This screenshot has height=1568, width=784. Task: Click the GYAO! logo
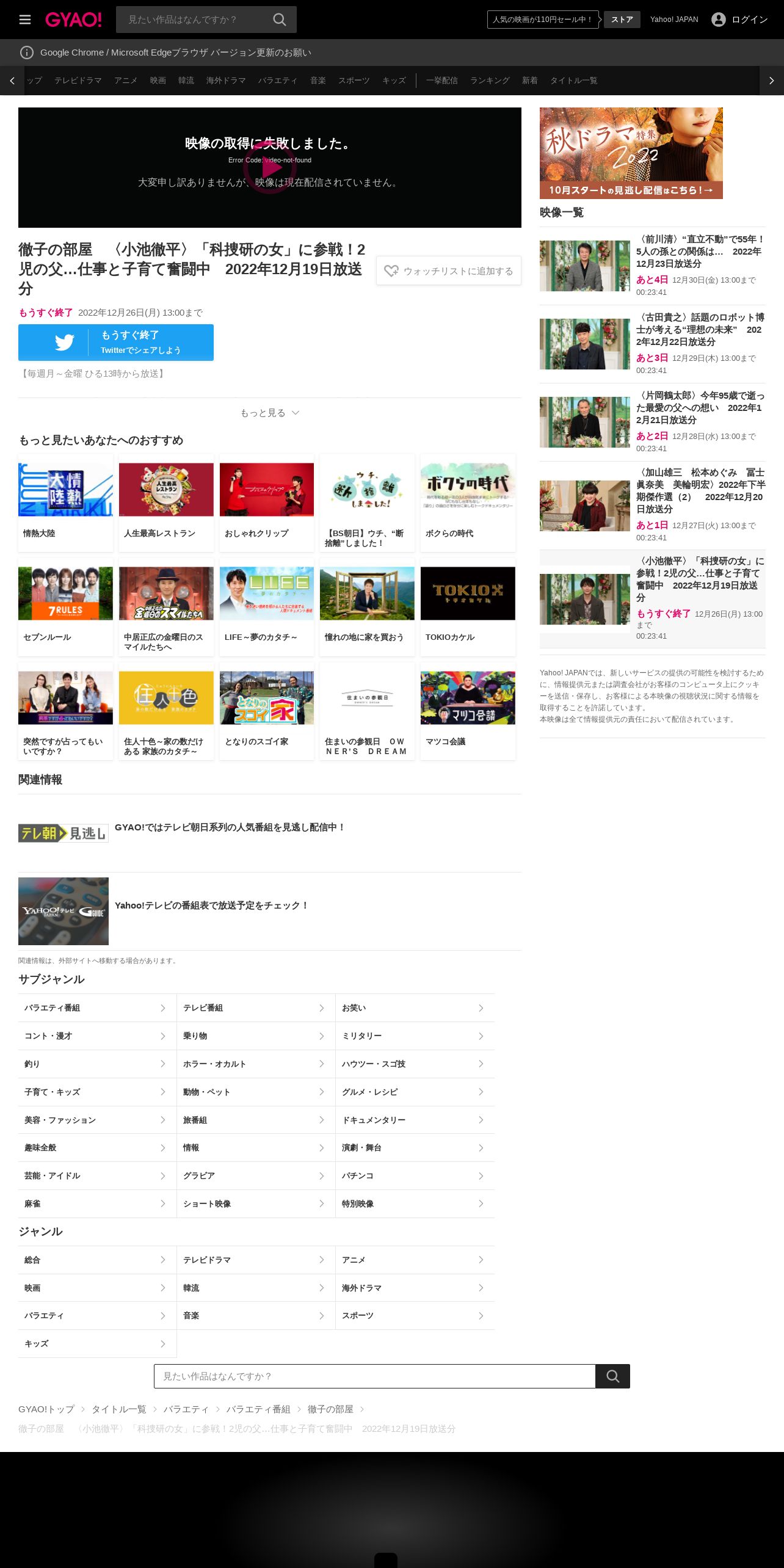point(73,20)
